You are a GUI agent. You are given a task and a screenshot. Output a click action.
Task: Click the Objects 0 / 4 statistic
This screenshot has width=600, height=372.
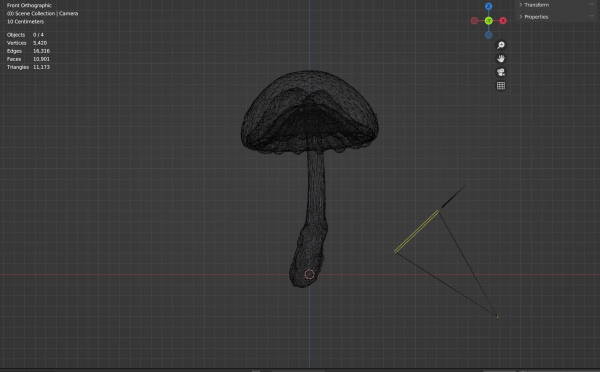click(25, 35)
